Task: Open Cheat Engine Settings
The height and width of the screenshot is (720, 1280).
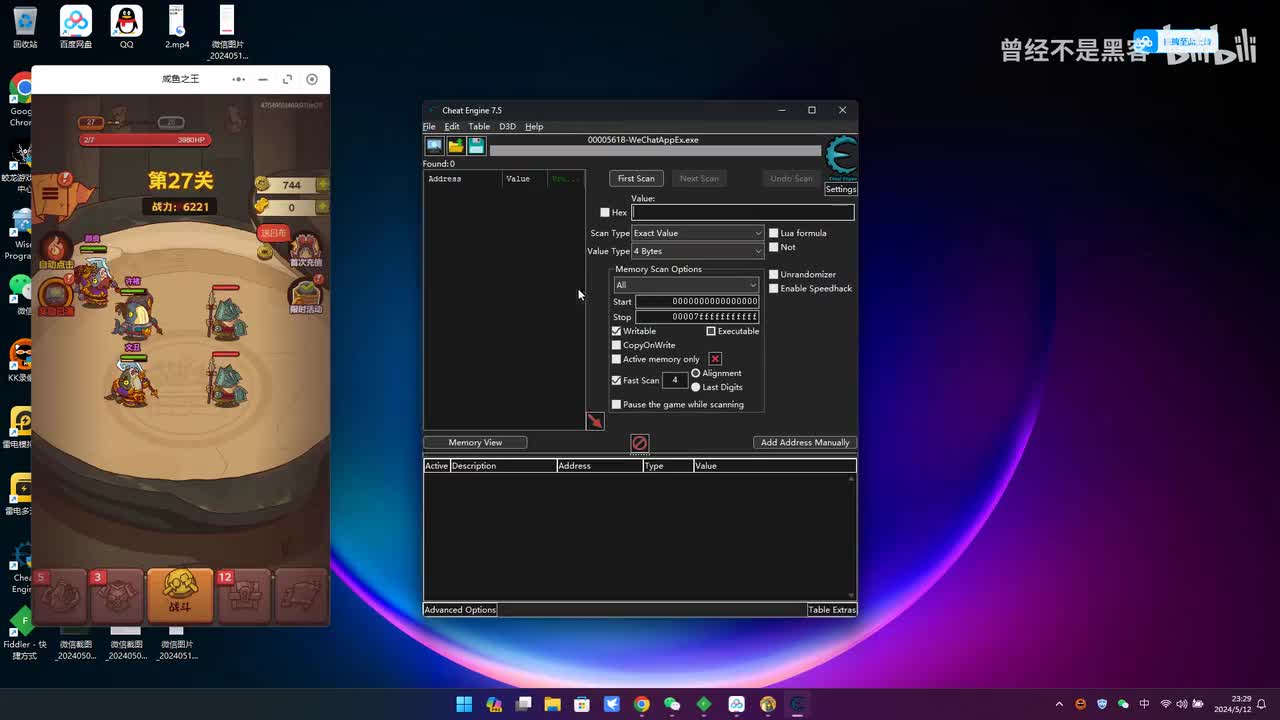Action: 841,189
